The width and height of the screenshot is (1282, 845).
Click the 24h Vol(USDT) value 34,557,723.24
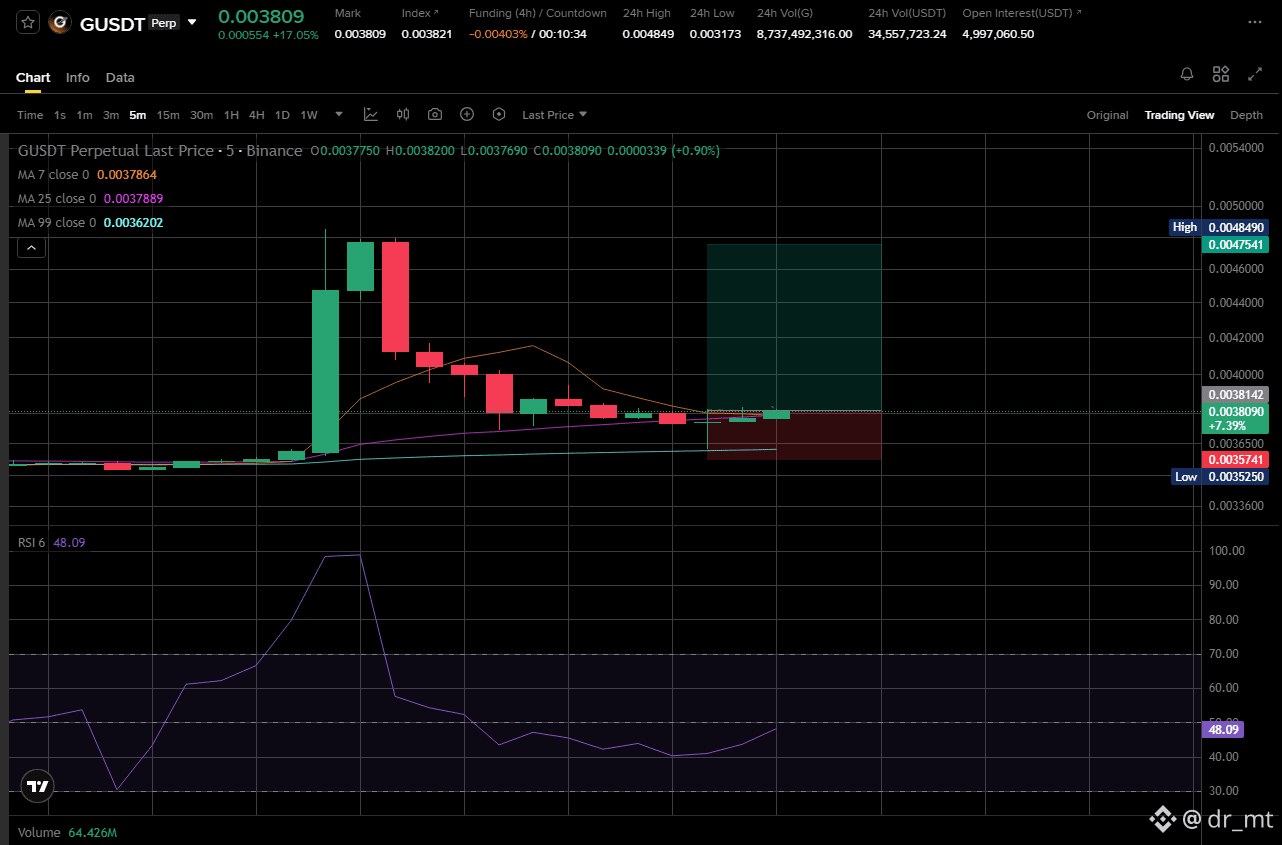(907, 34)
